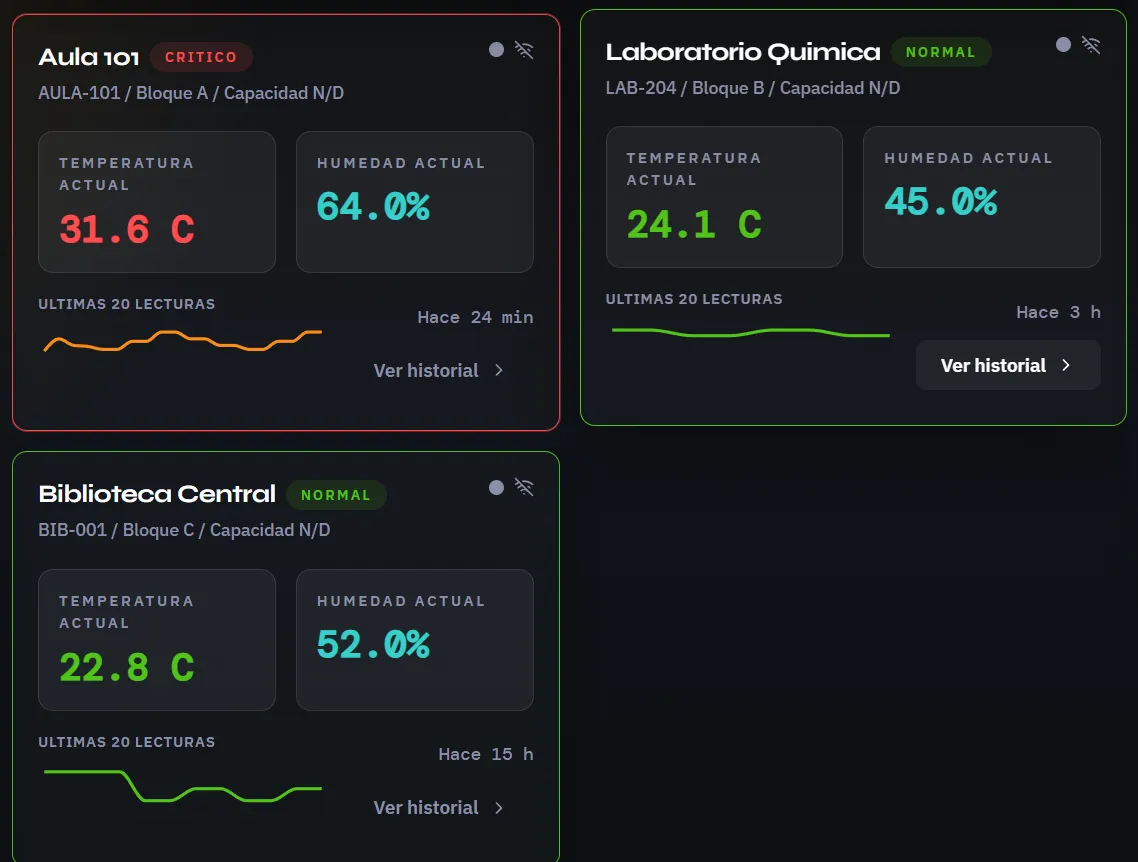
Task: Click the NORMAL badge on Biblioteca Central
Action: coord(335,495)
